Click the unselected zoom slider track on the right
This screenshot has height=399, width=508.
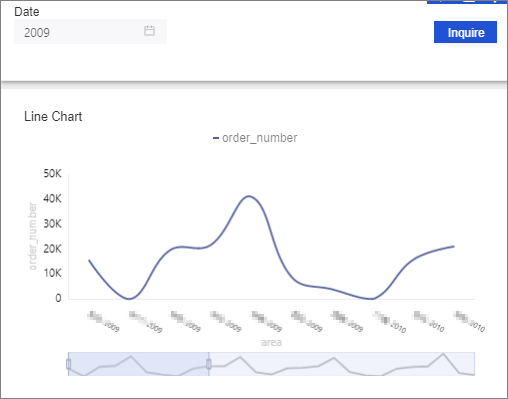tap(342, 364)
